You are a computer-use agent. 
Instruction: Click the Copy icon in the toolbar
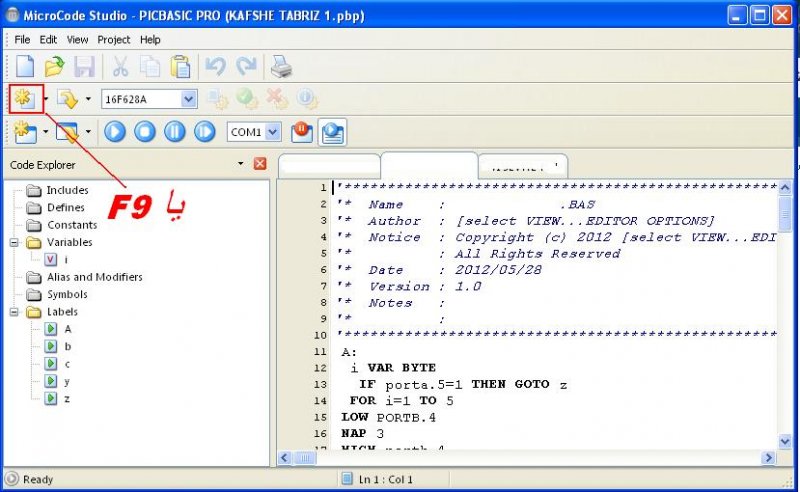pos(150,66)
